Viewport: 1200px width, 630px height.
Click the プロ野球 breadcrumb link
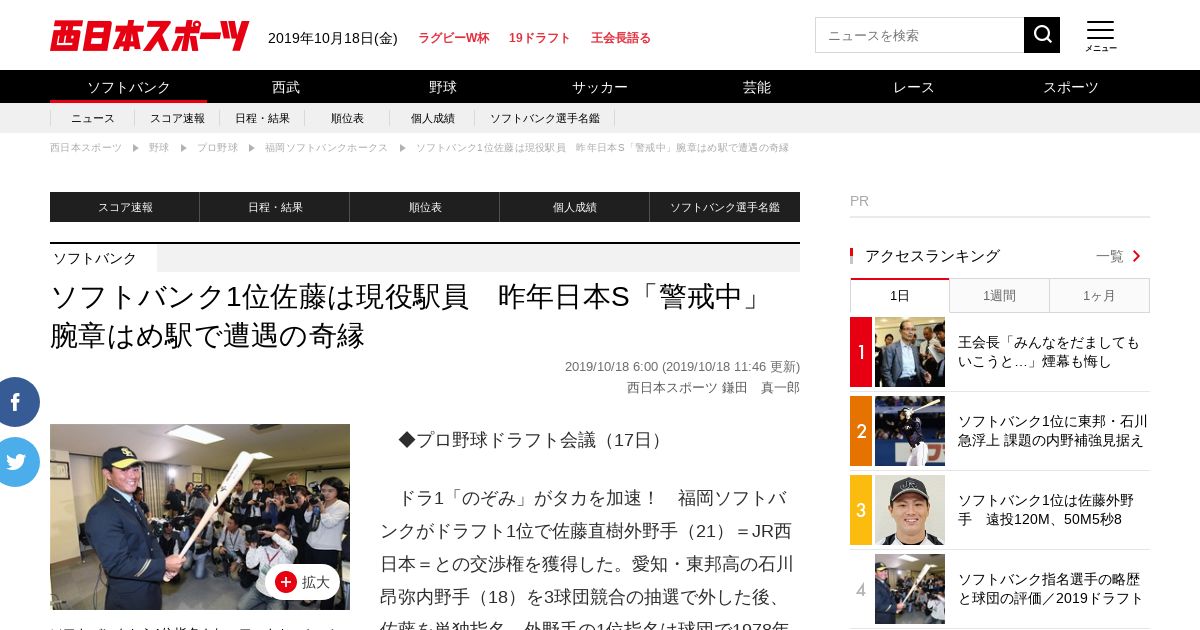pos(217,148)
